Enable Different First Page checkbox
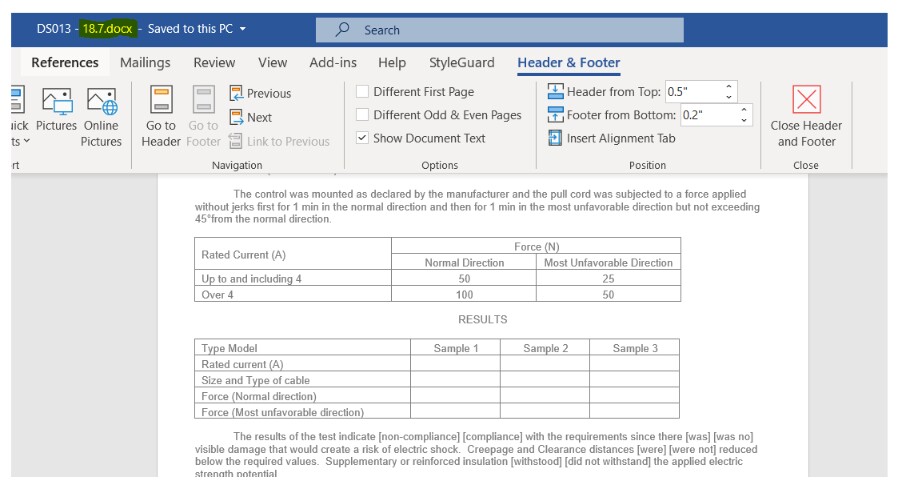The image size is (902, 485). click(x=363, y=92)
